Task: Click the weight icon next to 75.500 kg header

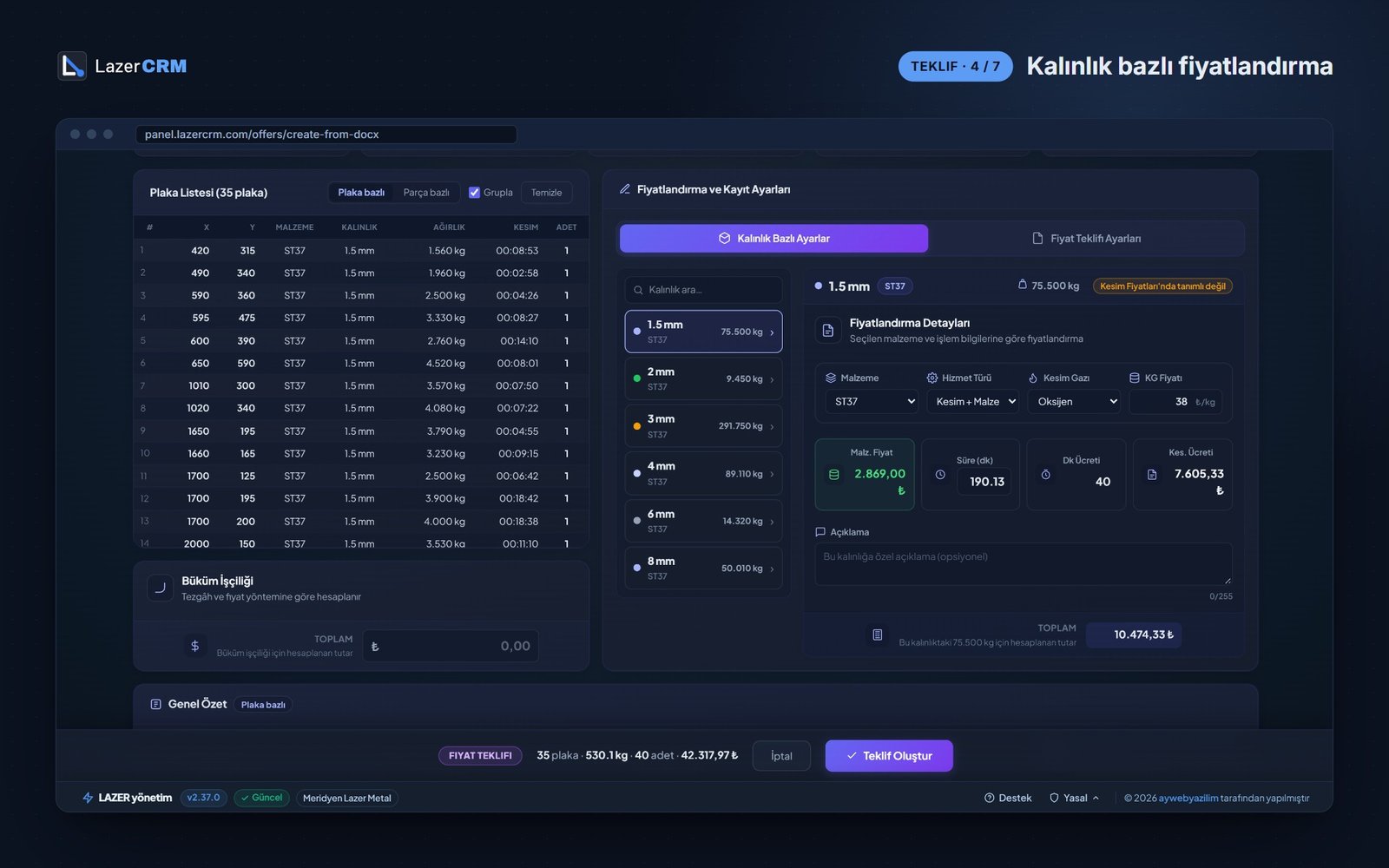Action: [x=1023, y=285]
